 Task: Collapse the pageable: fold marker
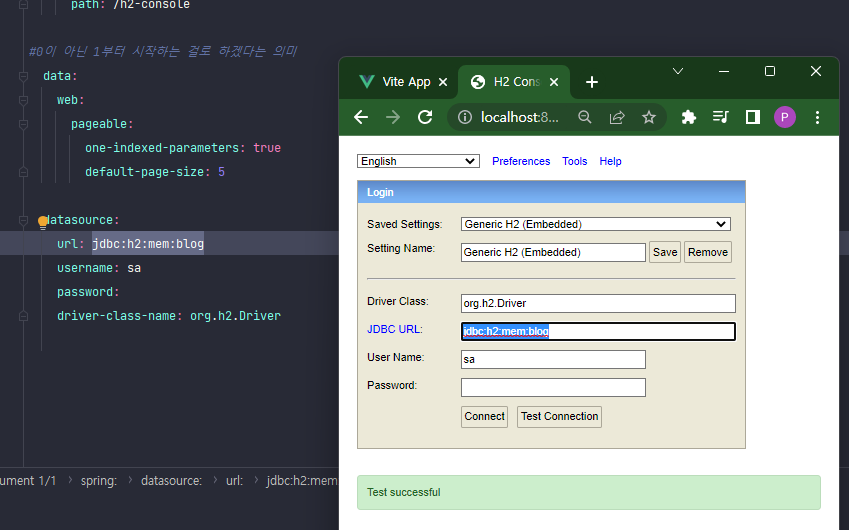click(x=23, y=124)
